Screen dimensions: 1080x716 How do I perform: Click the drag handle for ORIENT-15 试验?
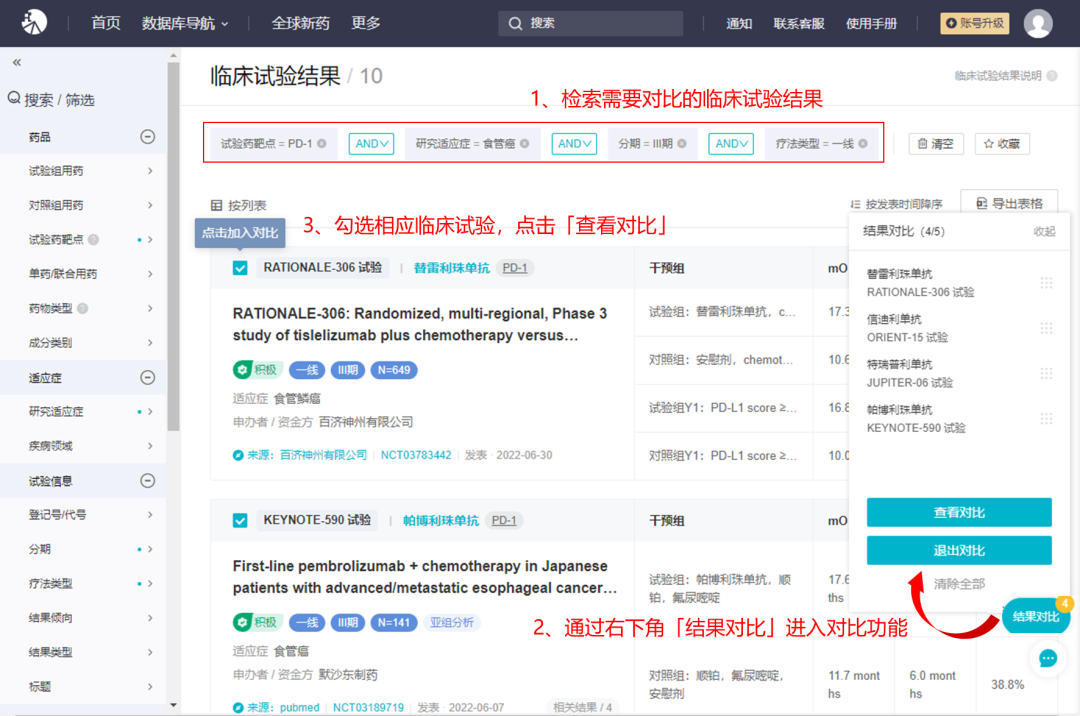pyautogui.click(x=1046, y=328)
